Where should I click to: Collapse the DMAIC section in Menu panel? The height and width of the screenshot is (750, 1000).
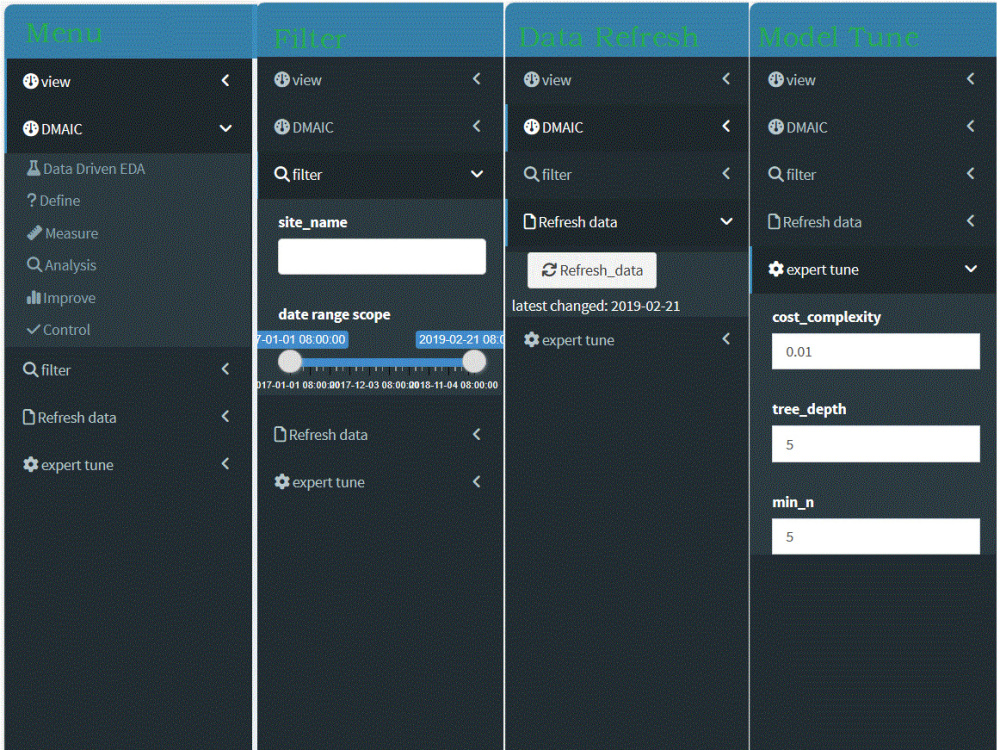click(x=225, y=128)
